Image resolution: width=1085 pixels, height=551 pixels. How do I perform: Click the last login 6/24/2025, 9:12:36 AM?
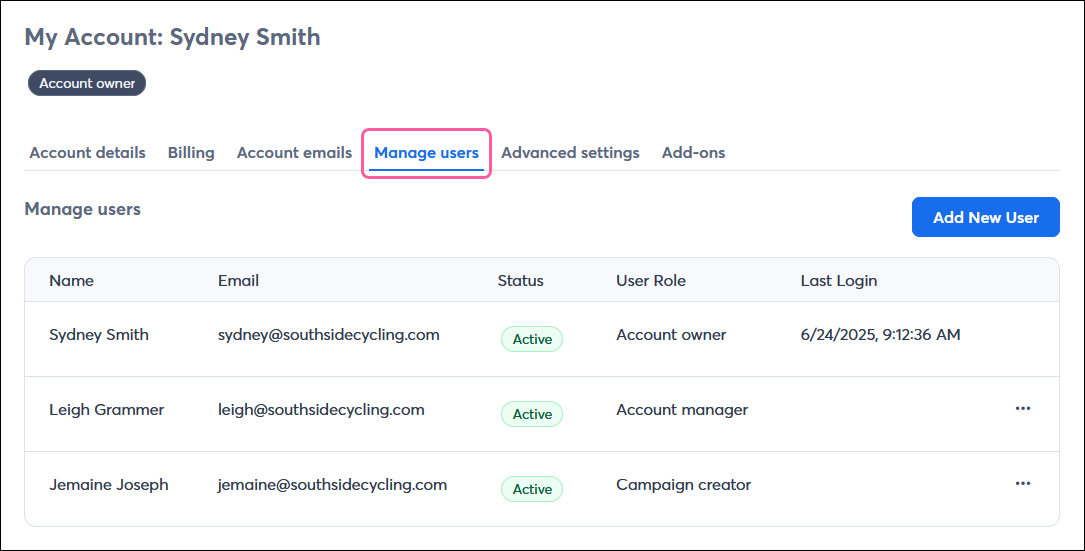point(880,335)
